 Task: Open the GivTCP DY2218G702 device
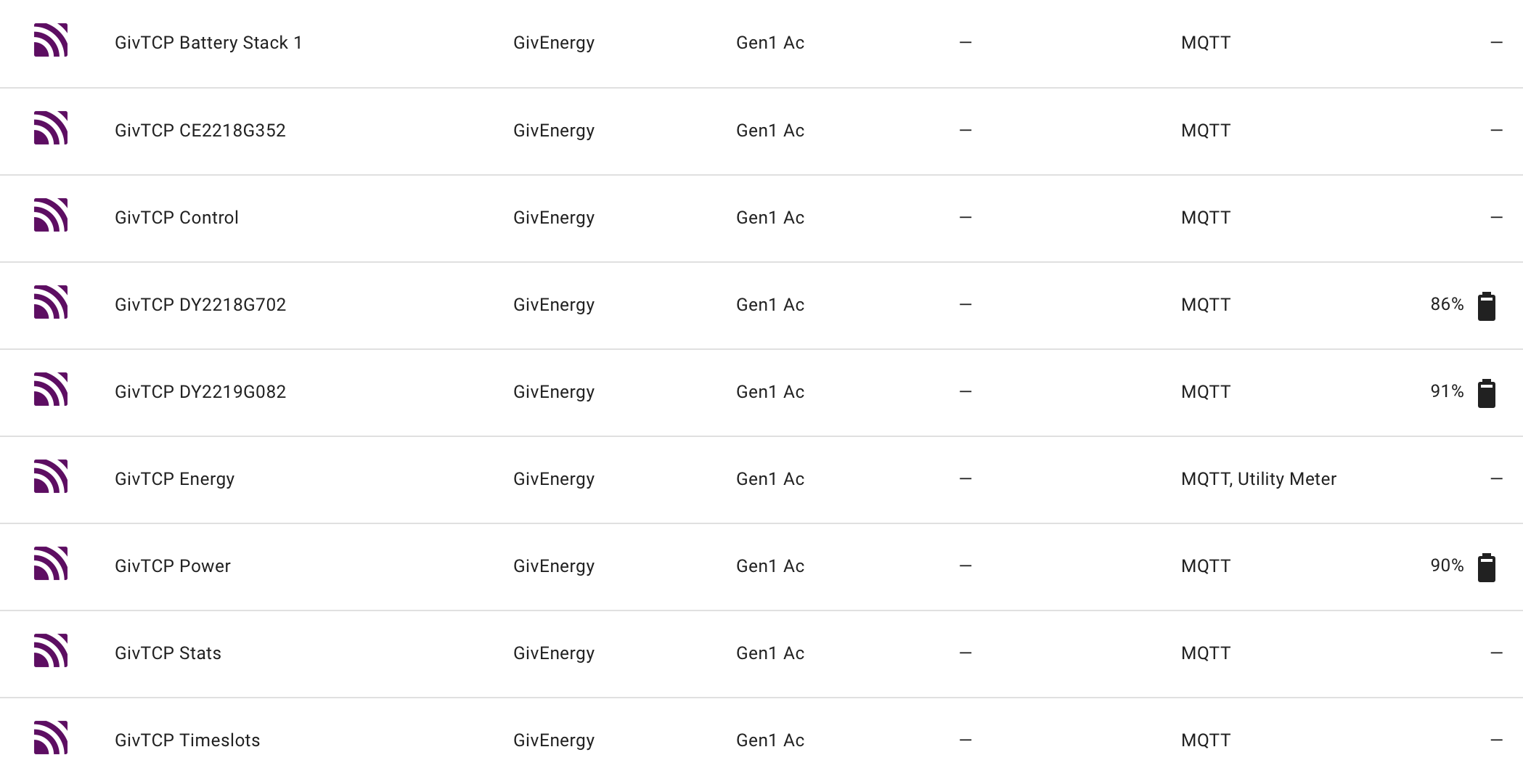[x=200, y=305]
